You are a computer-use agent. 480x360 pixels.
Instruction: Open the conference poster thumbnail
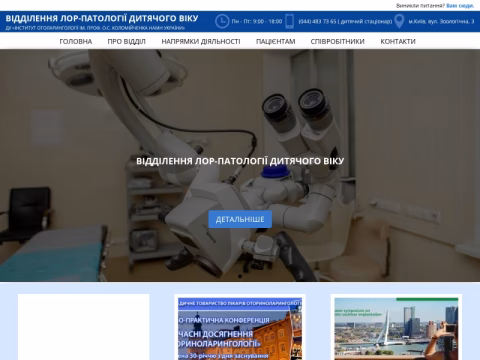pos(240,328)
